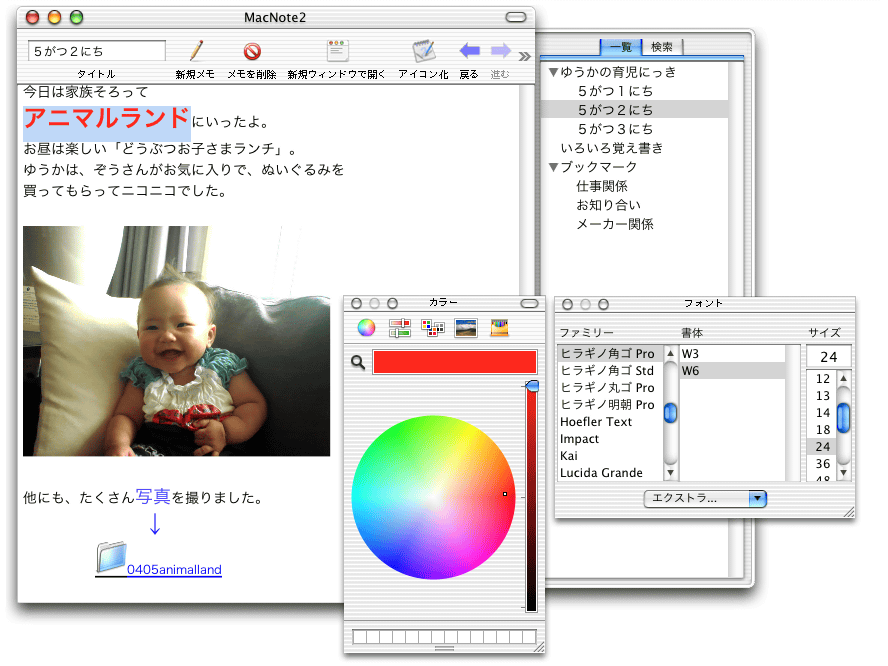Select お知り合い bookmark
This screenshot has width=888, height=666.
(x=608, y=205)
